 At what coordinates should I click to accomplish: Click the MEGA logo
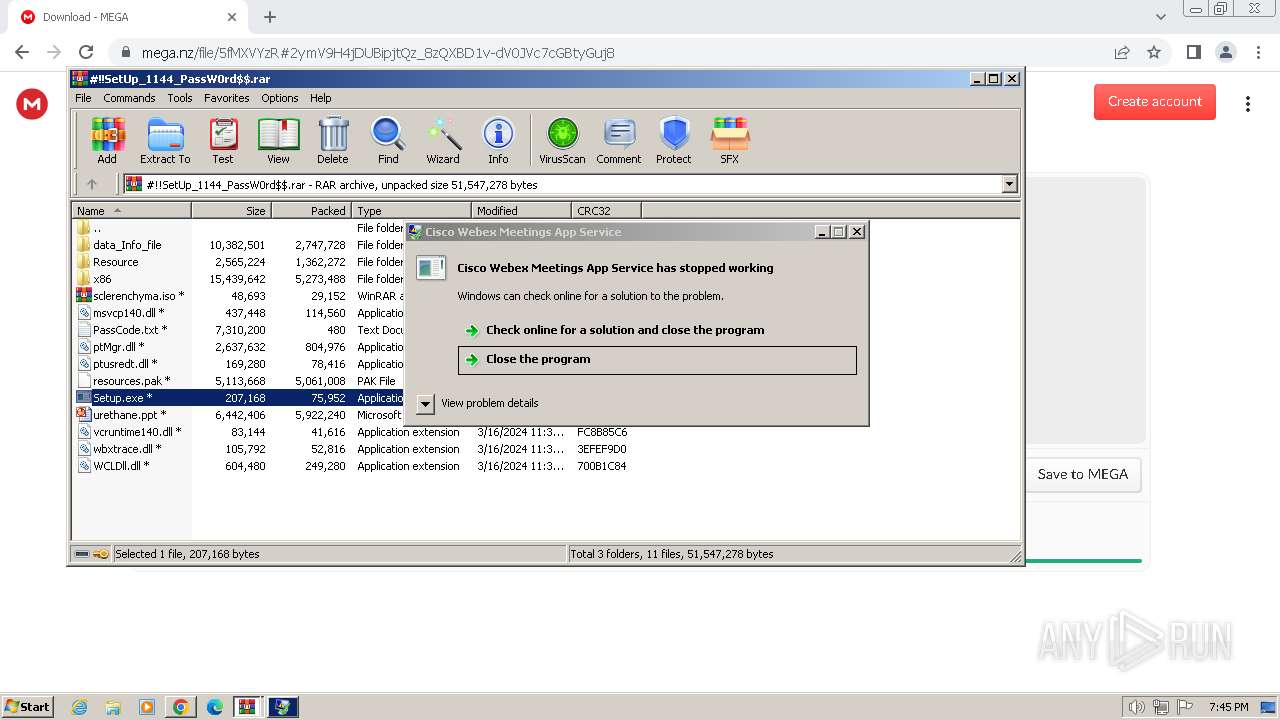click(32, 103)
